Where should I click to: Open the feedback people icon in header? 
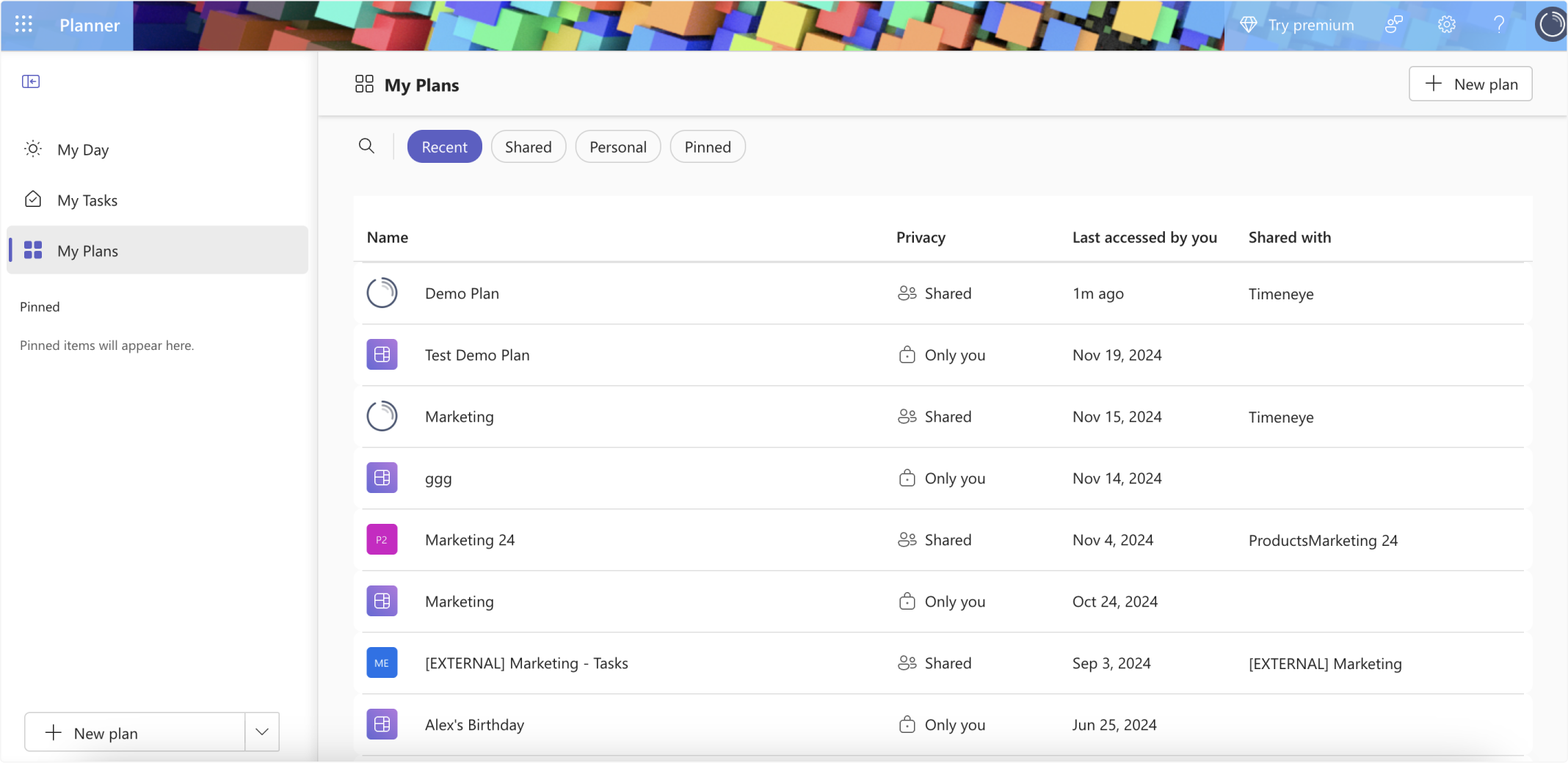(1393, 25)
